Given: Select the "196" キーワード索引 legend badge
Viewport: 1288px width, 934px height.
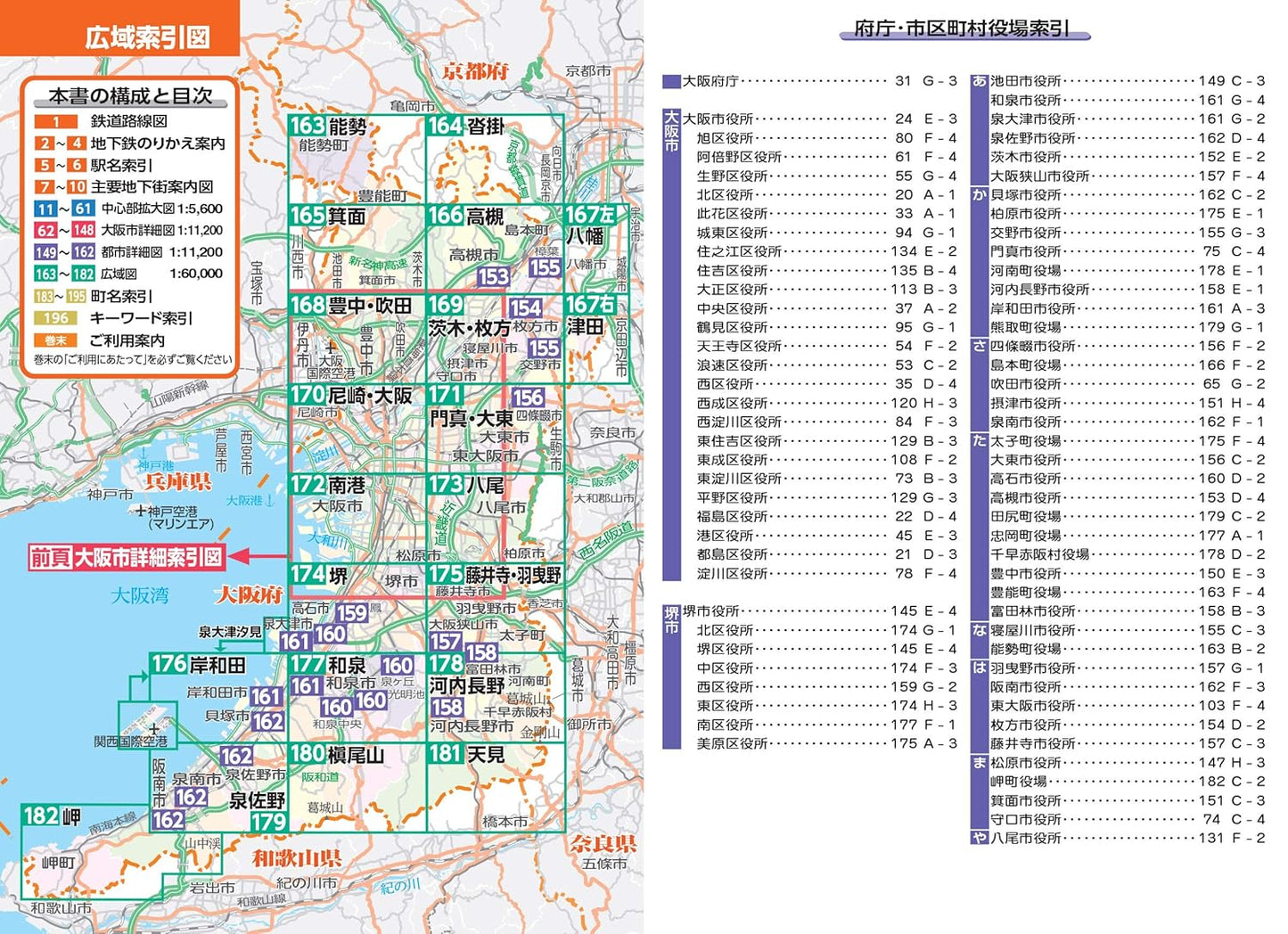Looking at the screenshot, I should 56,318.
